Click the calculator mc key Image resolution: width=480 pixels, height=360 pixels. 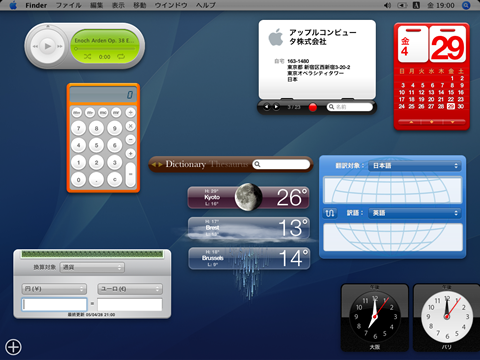tap(103, 113)
